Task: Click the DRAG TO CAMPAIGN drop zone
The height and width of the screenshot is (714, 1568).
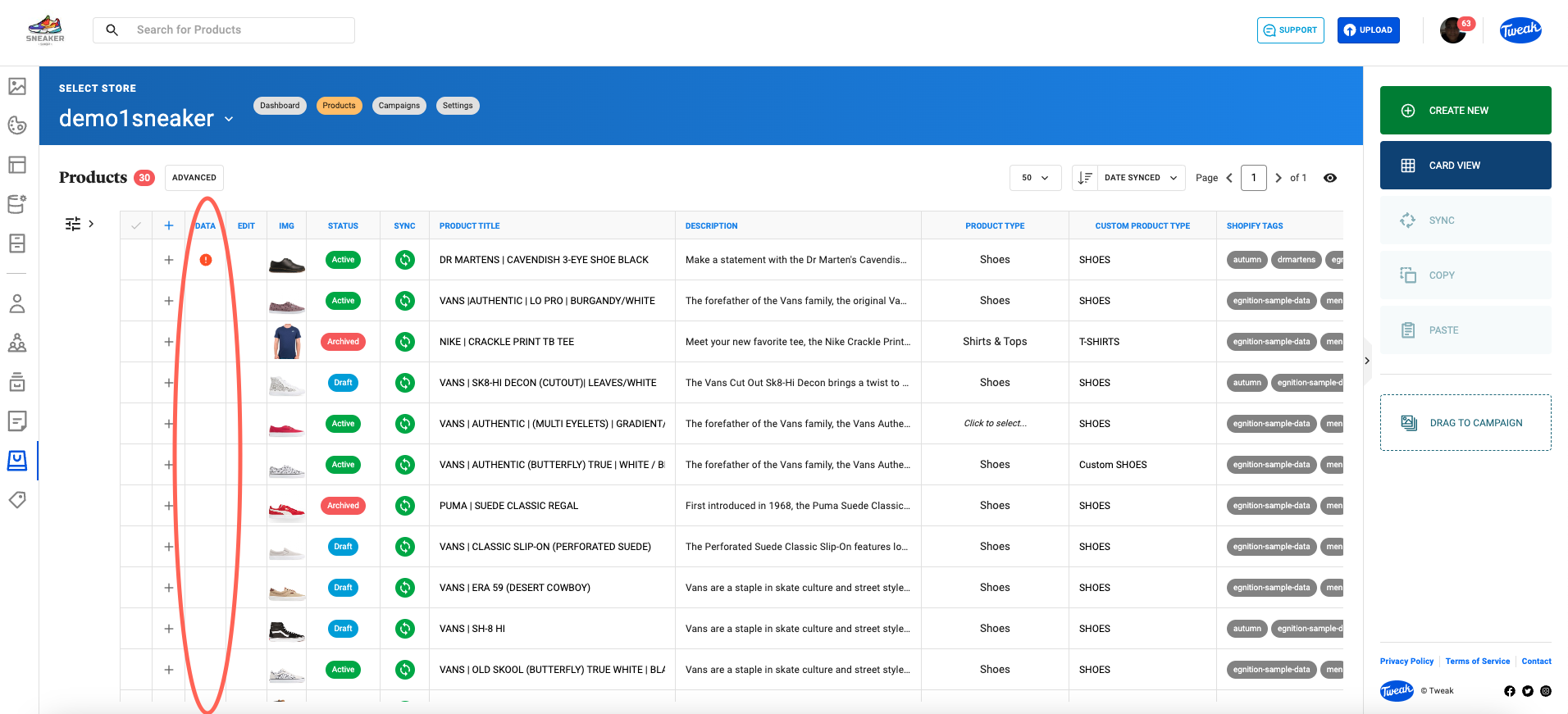Action: pyautogui.click(x=1465, y=423)
